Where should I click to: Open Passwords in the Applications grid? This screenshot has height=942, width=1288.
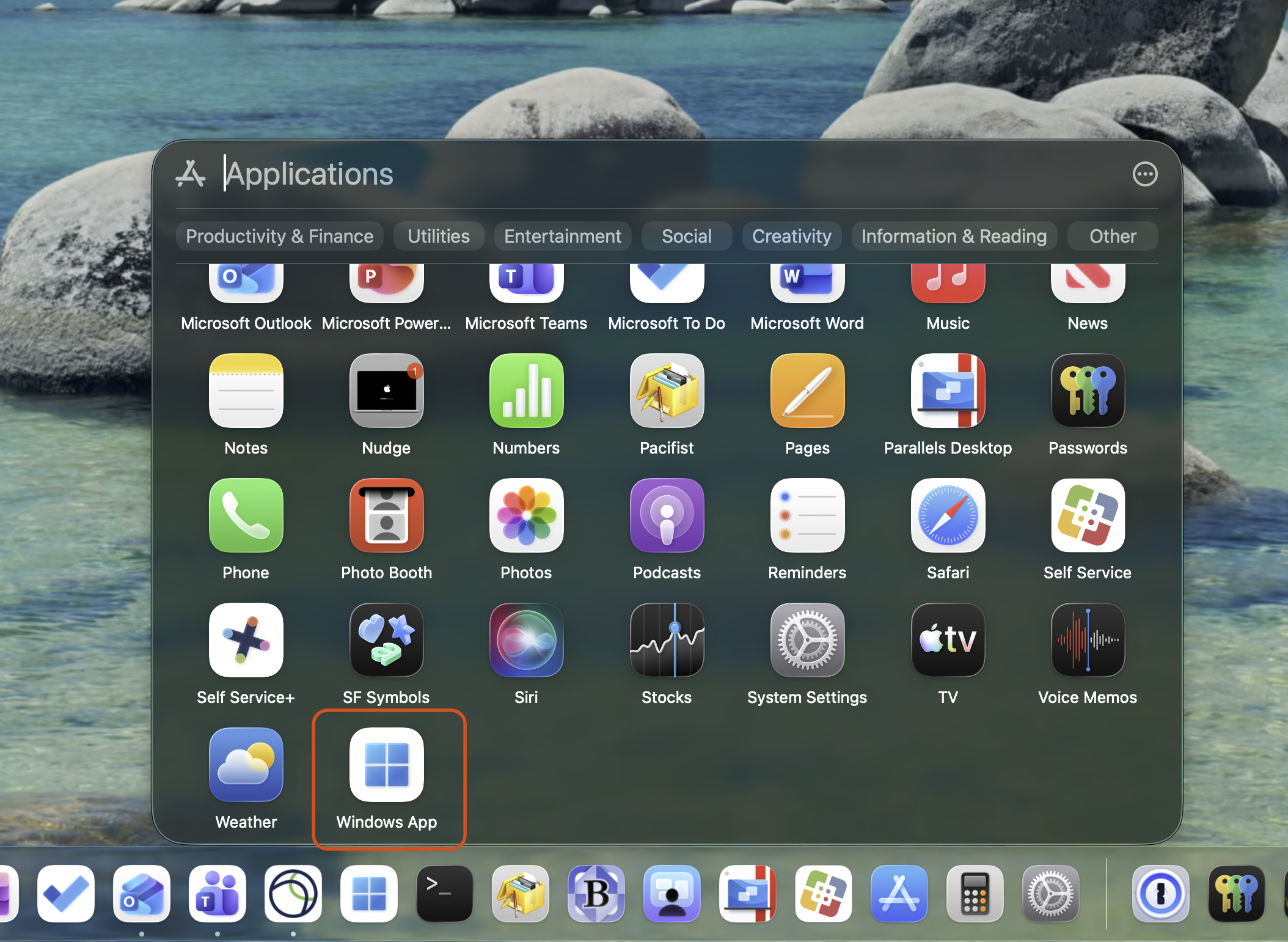pos(1088,391)
